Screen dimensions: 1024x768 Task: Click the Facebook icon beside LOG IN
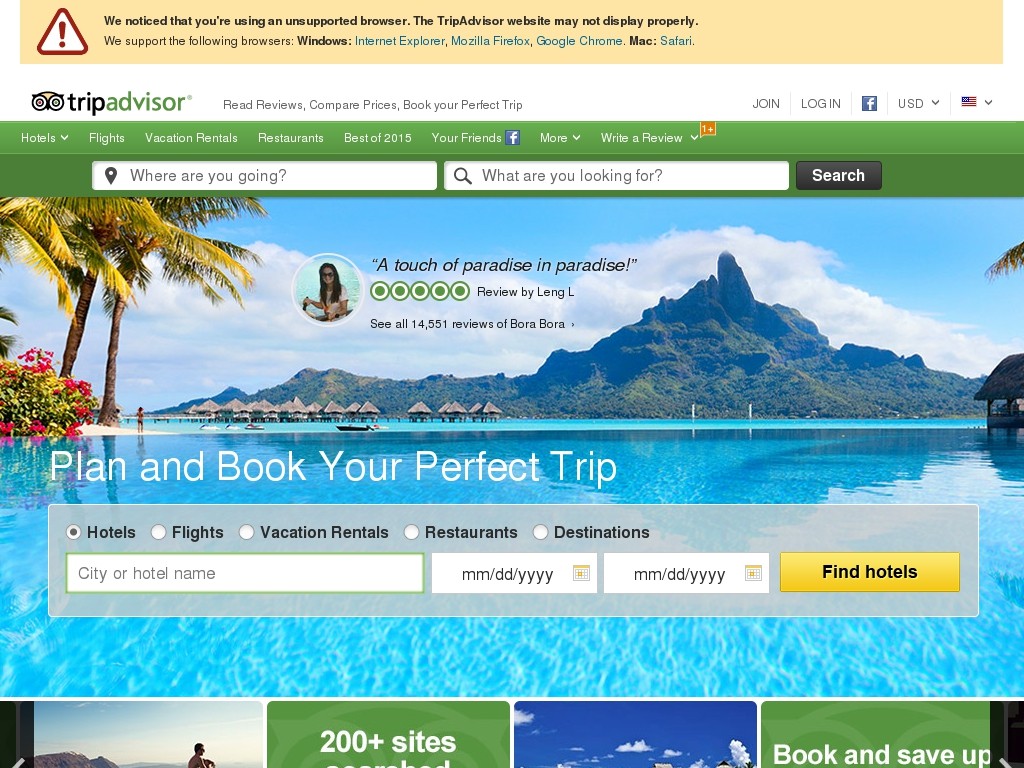[x=869, y=103]
